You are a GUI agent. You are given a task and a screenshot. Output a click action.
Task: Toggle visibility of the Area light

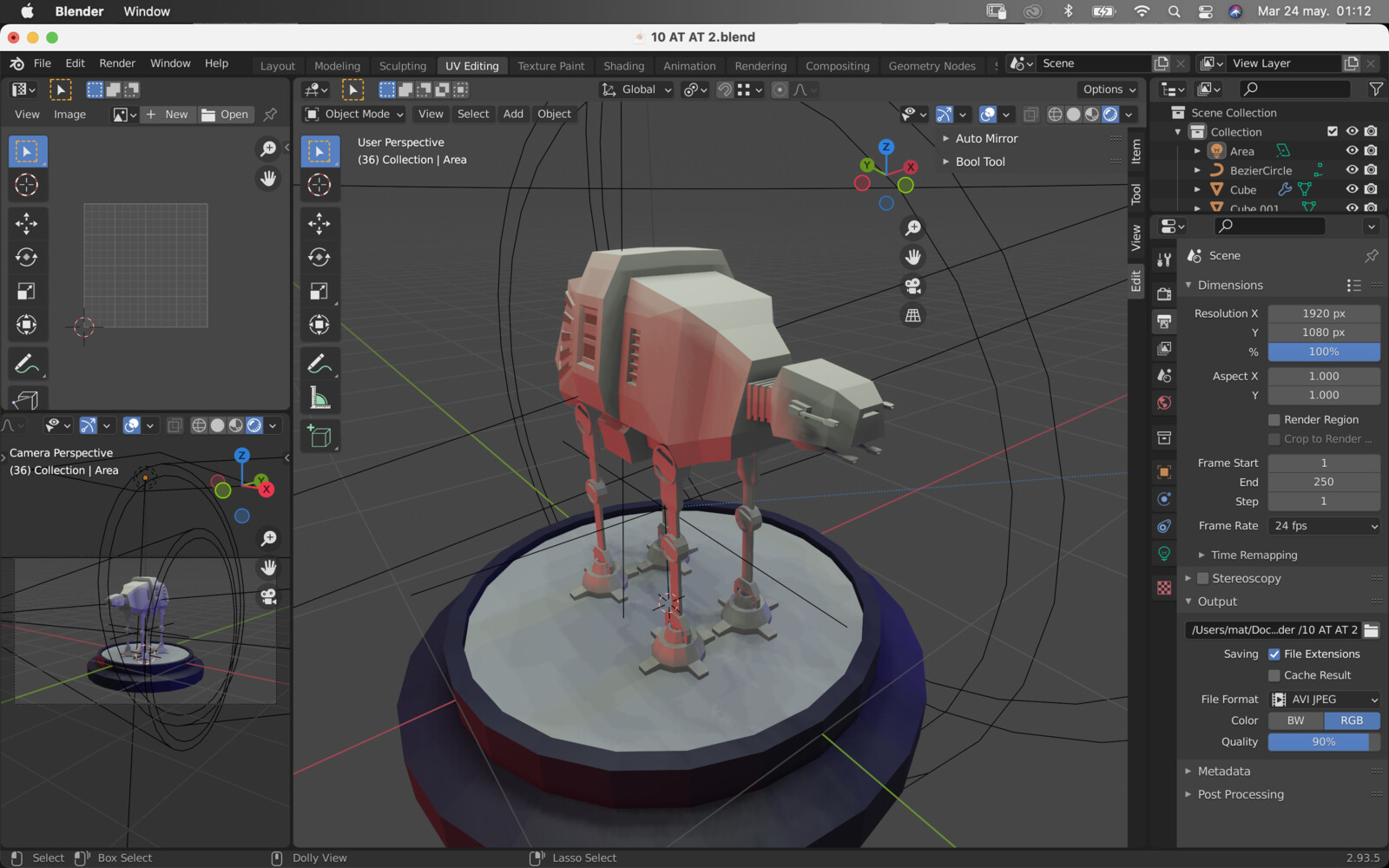click(x=1352, y=151)
